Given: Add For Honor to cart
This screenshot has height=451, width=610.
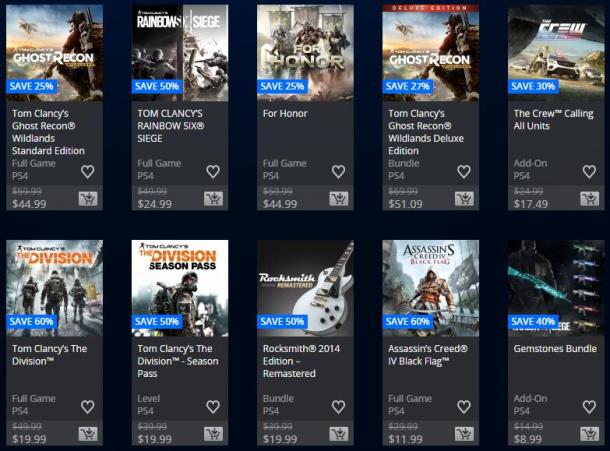Looking at the screenshot, I should [x=339, y=199].
